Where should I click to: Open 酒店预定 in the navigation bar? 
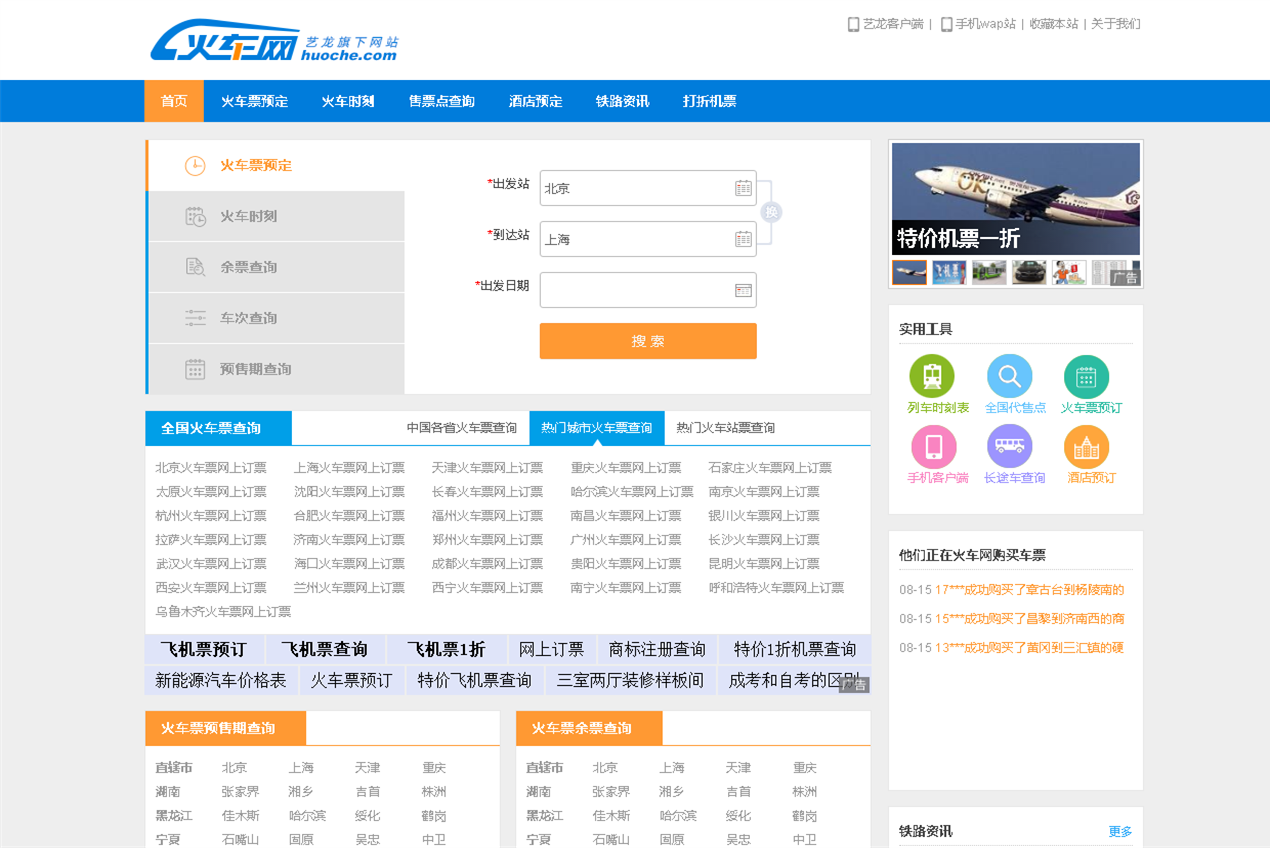[x=536, y=101]
